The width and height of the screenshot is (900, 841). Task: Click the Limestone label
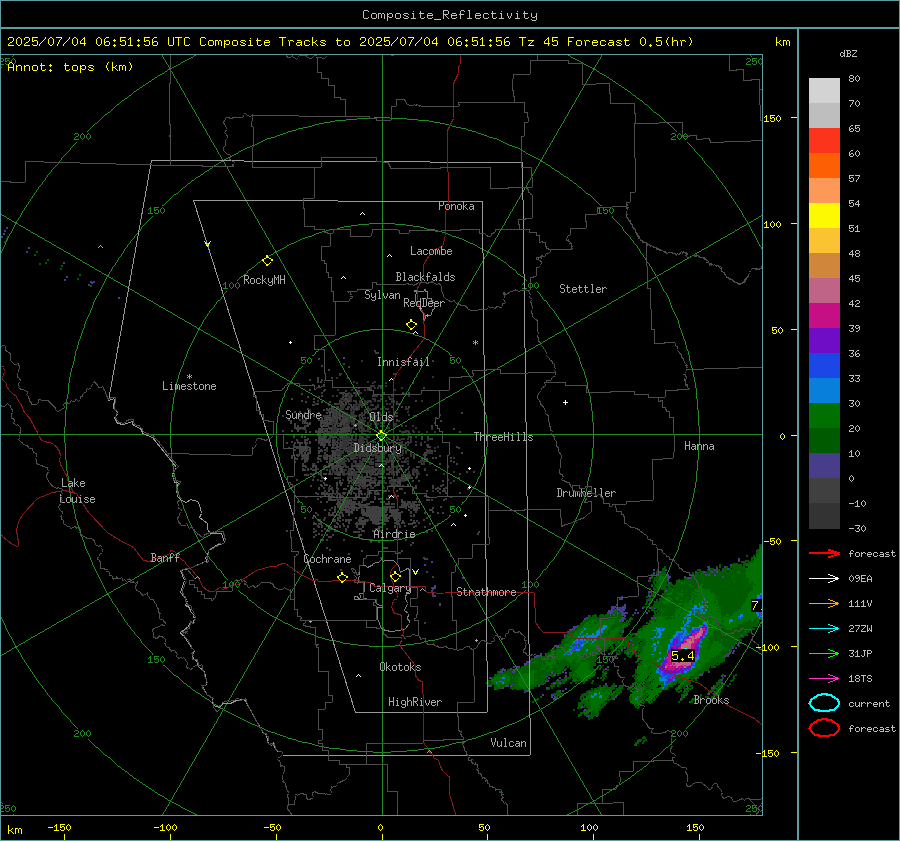(189, 386)
